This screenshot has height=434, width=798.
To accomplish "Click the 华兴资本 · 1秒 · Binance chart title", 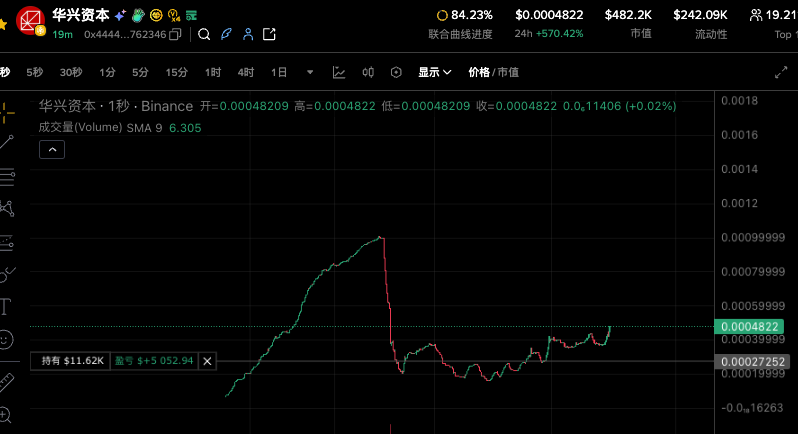I will coord(116,106).
